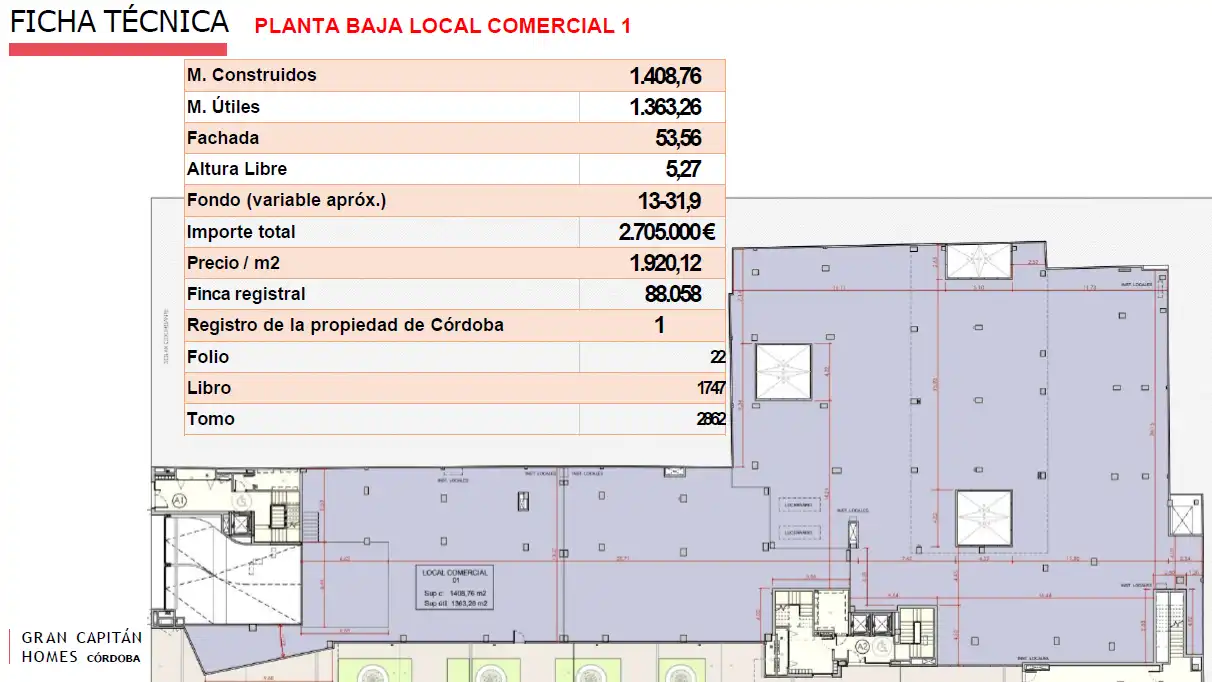The image size is (1212, 682).
Task: Click the 'Fondo (variable apróx.)' label
Action: [x=286, y=200]
